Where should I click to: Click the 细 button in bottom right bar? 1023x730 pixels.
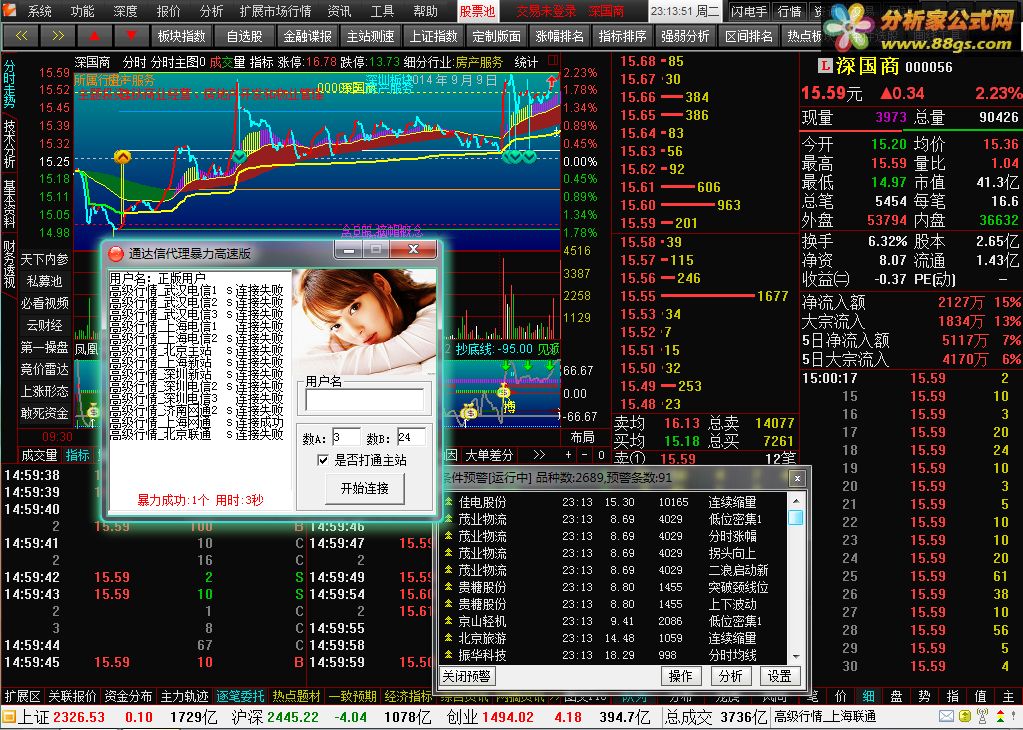[868, 696]
